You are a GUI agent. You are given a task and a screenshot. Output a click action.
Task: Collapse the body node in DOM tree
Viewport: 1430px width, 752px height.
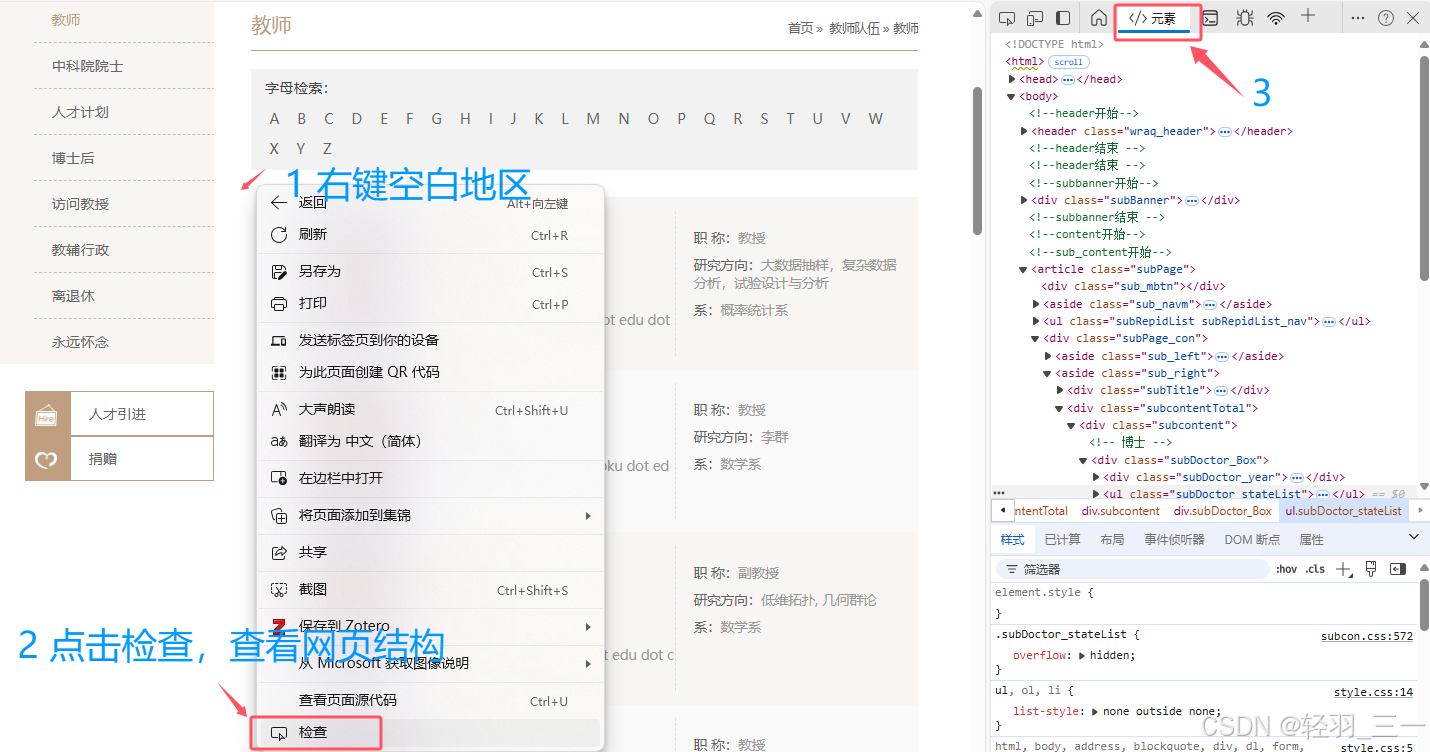pos(1011,96)
